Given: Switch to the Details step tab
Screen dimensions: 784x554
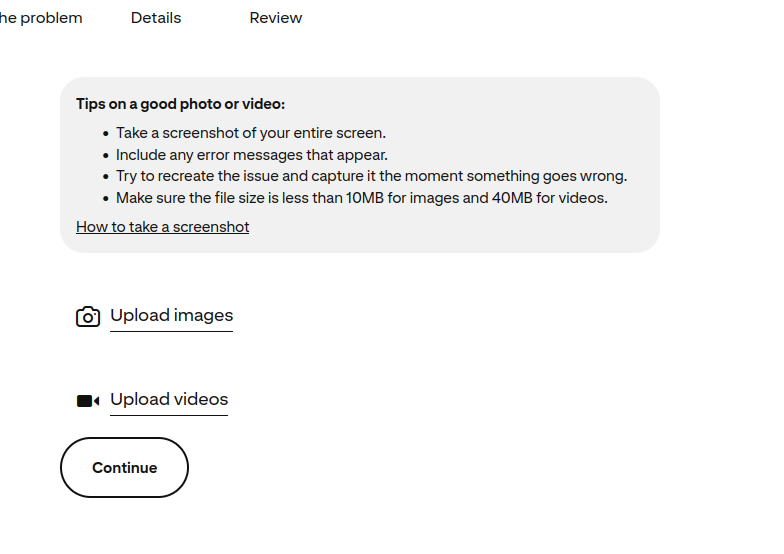Looking at the screenshot, I should click(156, 18).
